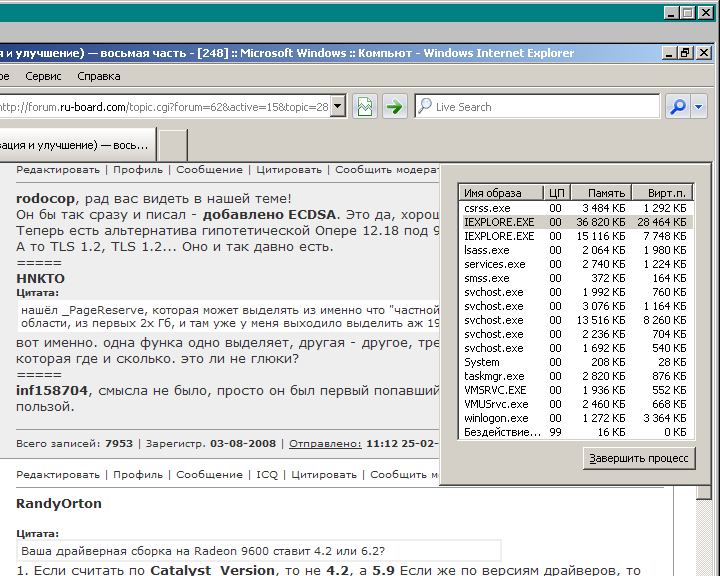Click RandyOrton post's Цитировать link
Image resolution: width=720 pixels, height=576 pixels.
[x=324, y=475]
